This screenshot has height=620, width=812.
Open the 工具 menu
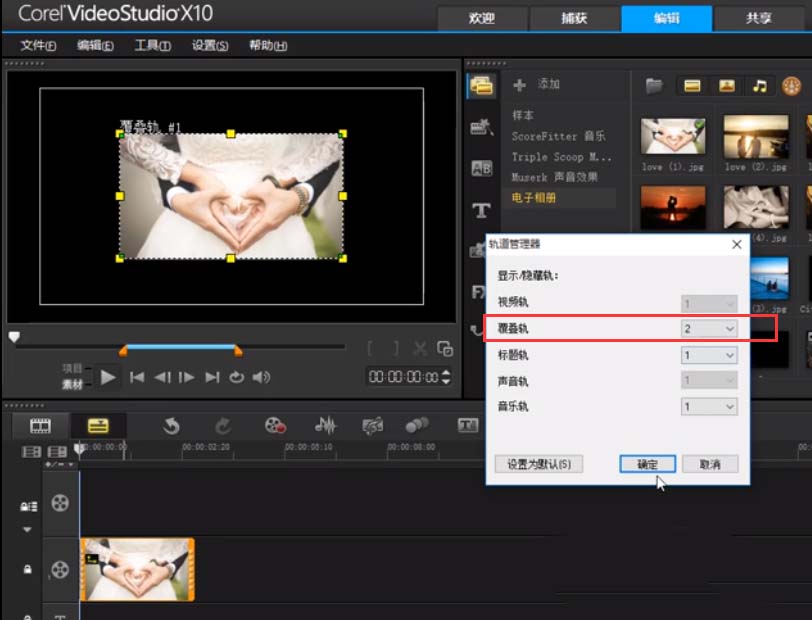152,46
